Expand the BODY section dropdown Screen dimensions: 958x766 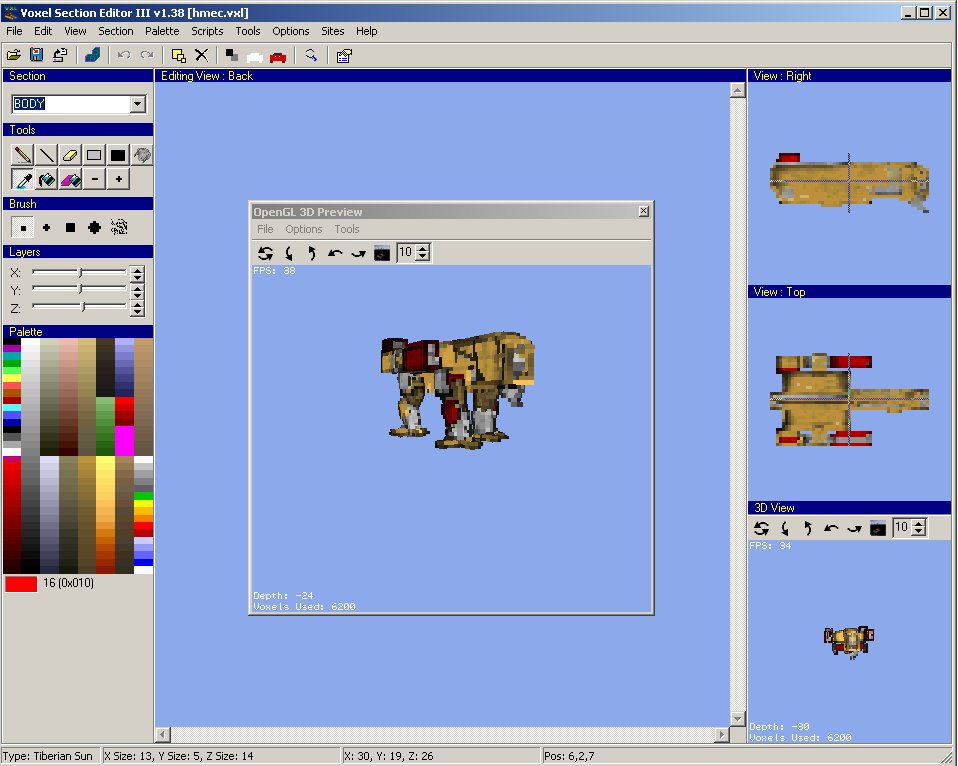(x=138, y=104)
